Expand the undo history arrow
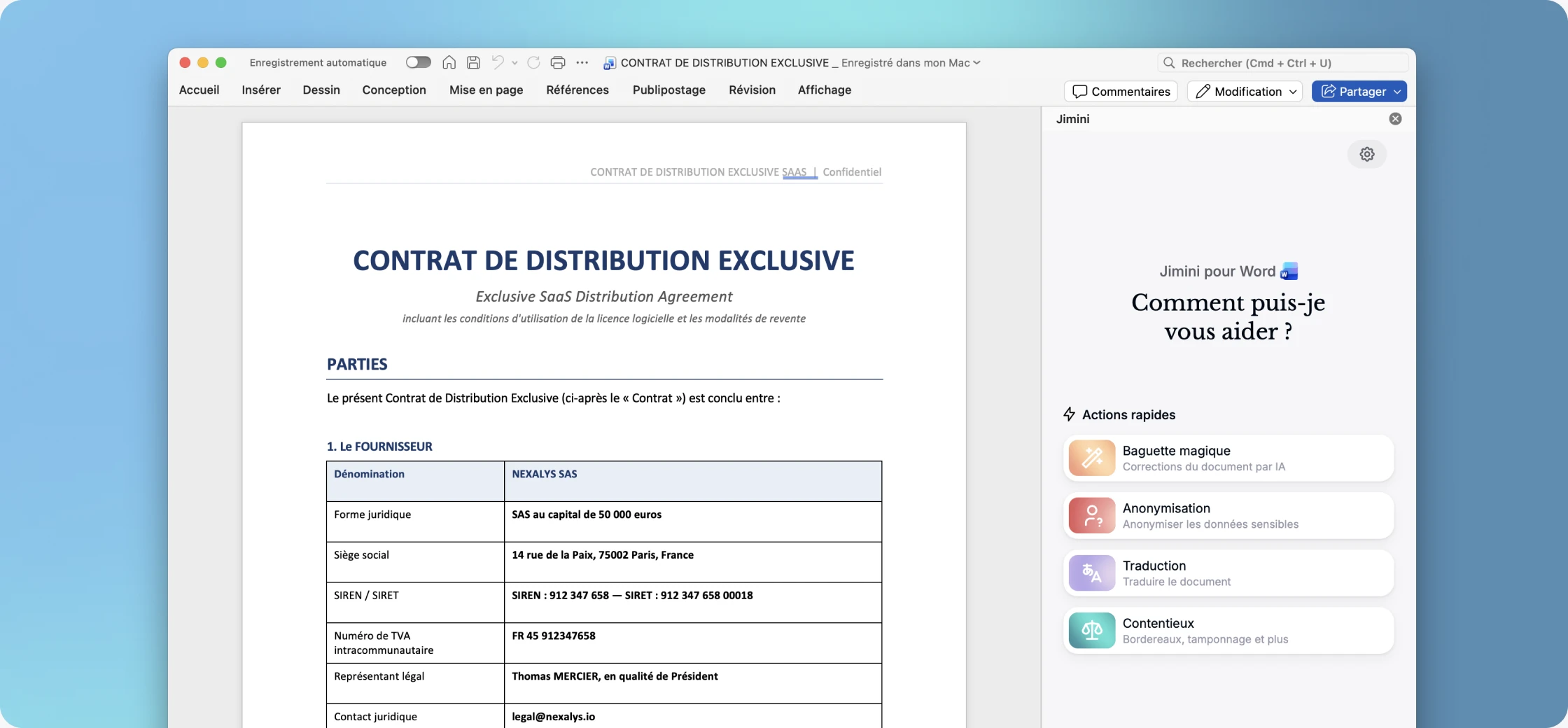Screen dimensions: 1568x728 tap(514, 63)
